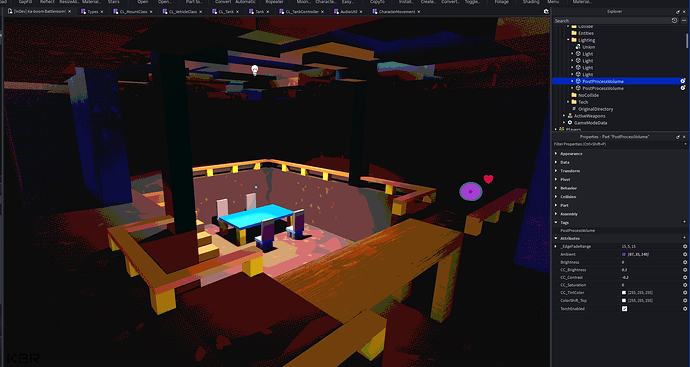
Task: Click the Explorer search field
Action: [612, 20]
